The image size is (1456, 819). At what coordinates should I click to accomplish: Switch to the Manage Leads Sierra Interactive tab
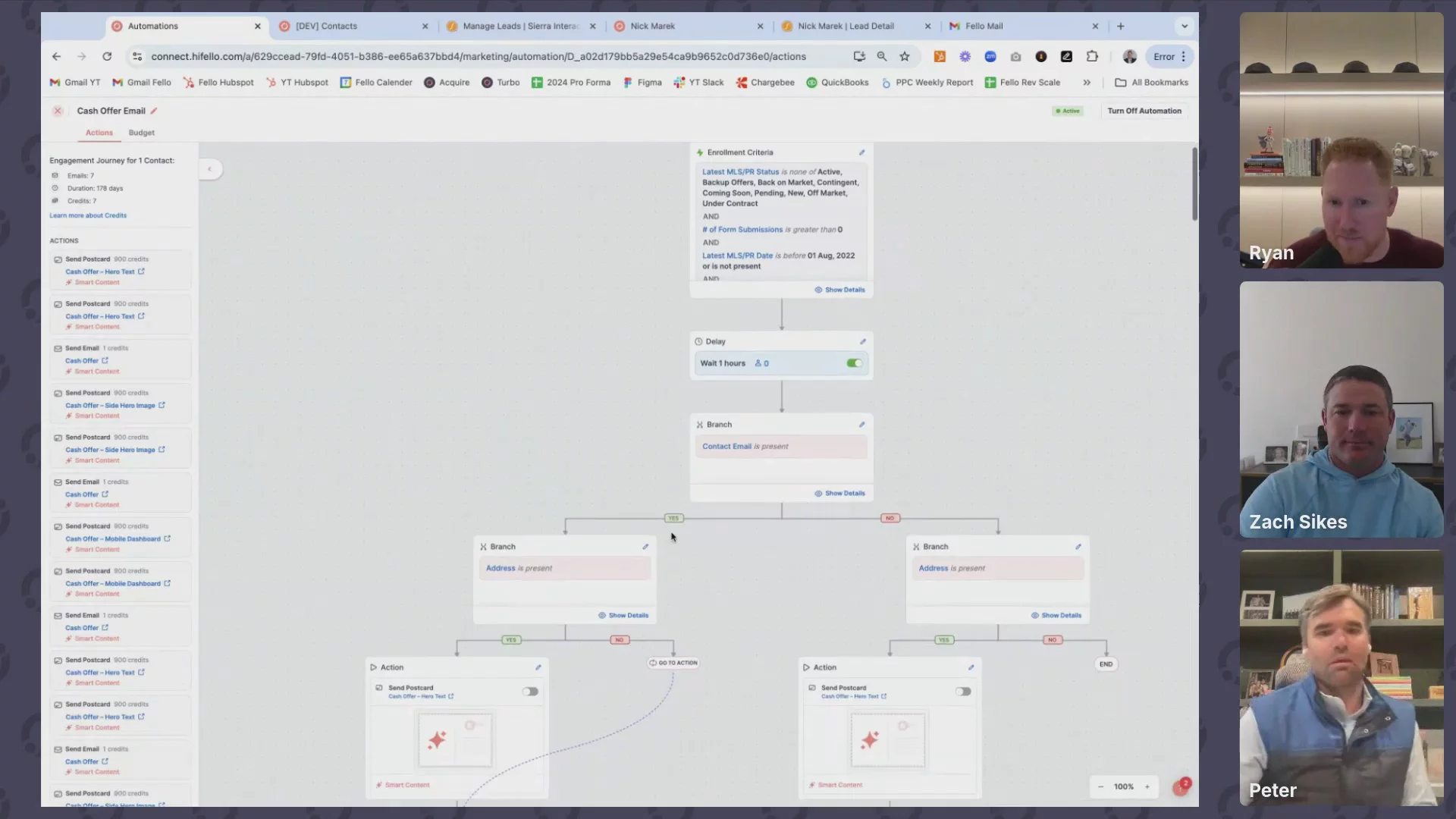coord(521,26)
